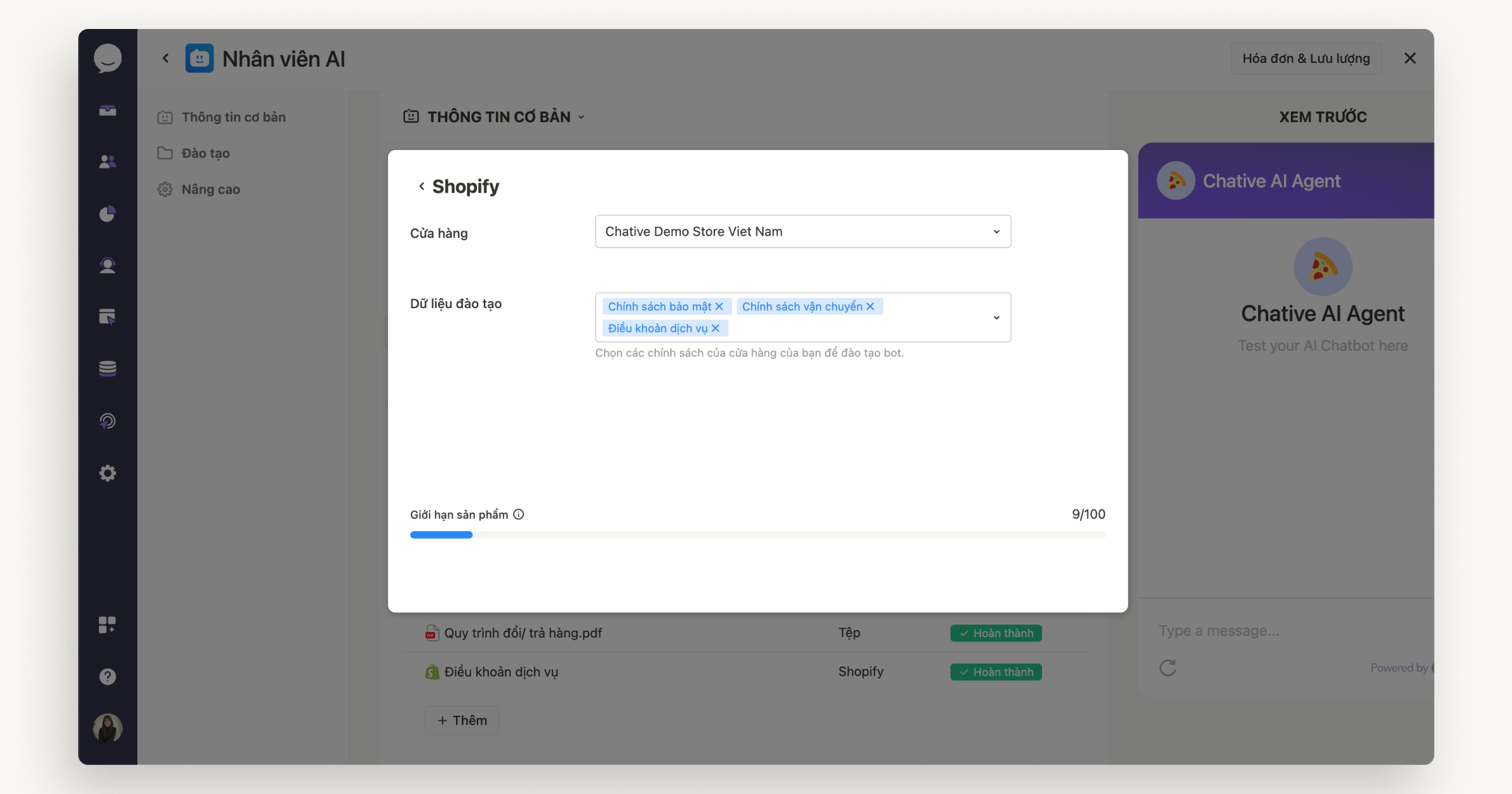Open Nâng cao menu item

[199, 189]
